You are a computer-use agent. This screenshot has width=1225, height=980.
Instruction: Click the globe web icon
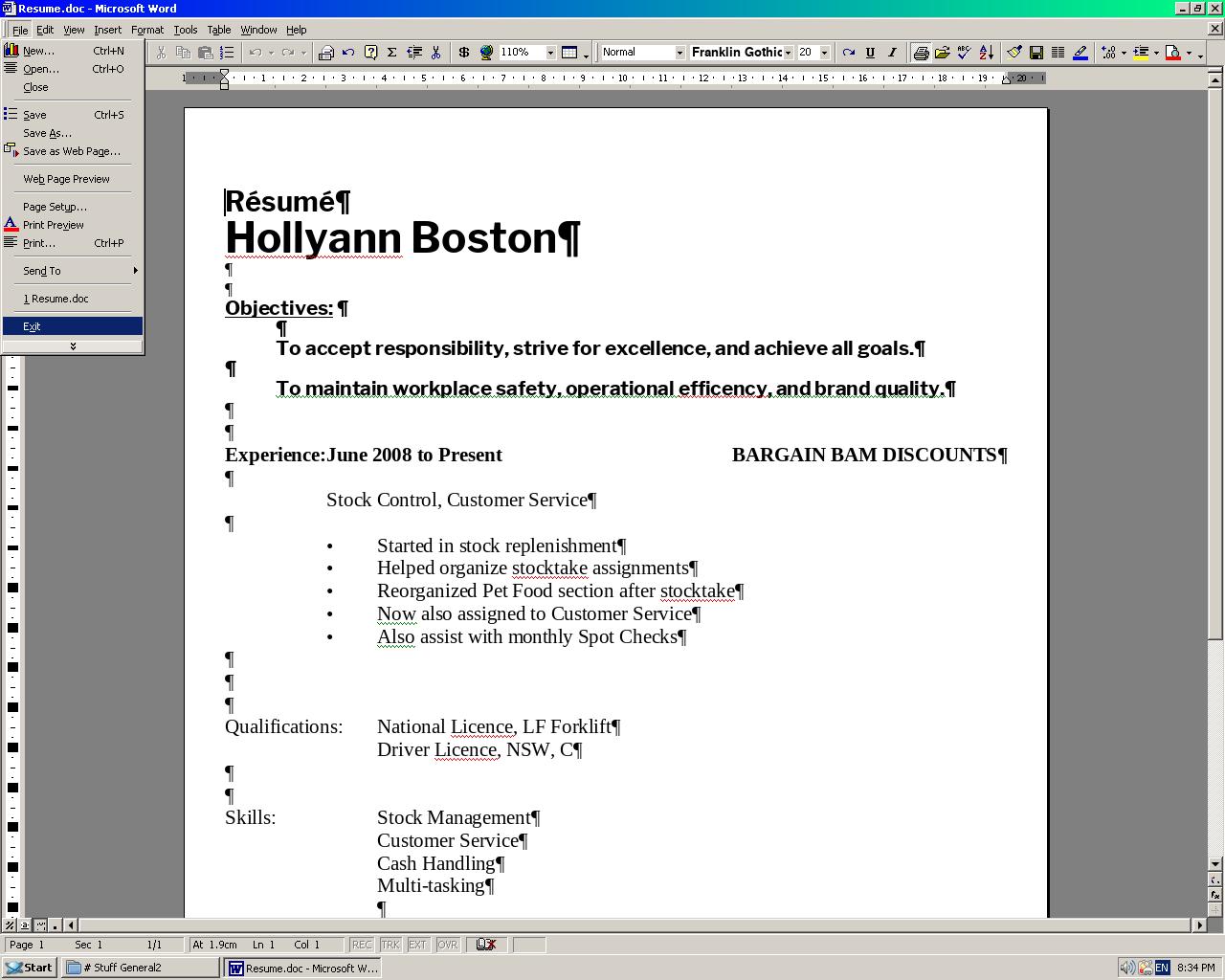(x=486, y=53)
